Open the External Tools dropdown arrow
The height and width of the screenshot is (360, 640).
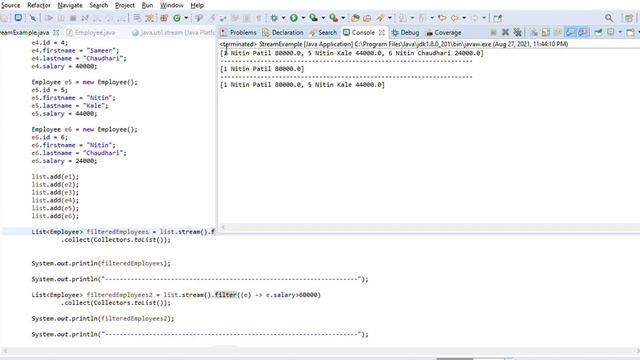coord(343,18)
